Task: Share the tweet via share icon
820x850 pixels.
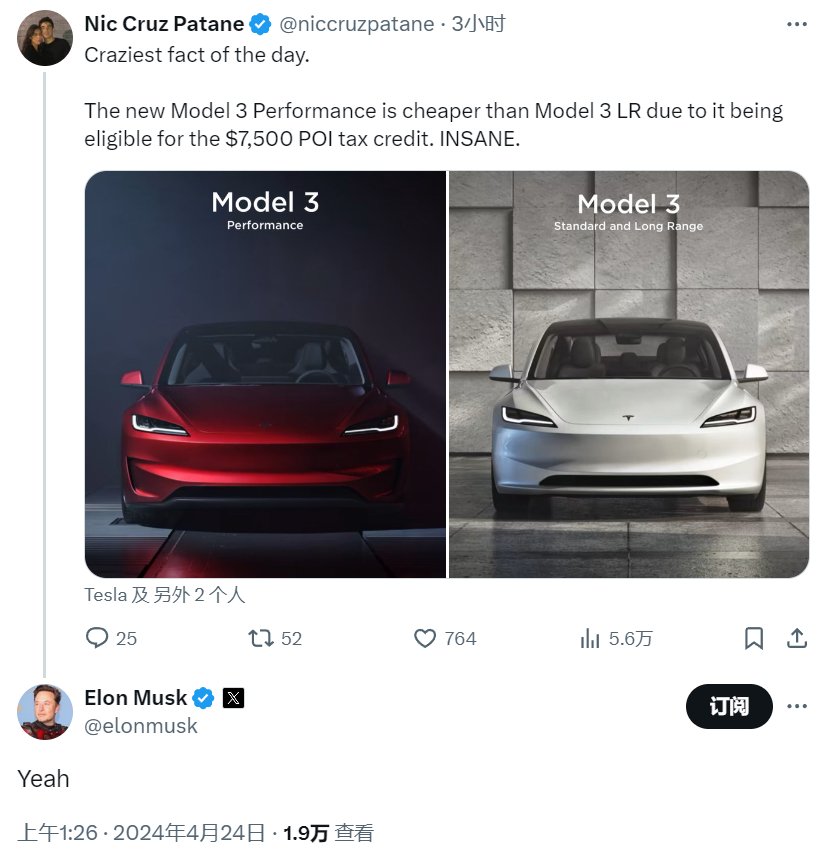Action: pos(797,638)
